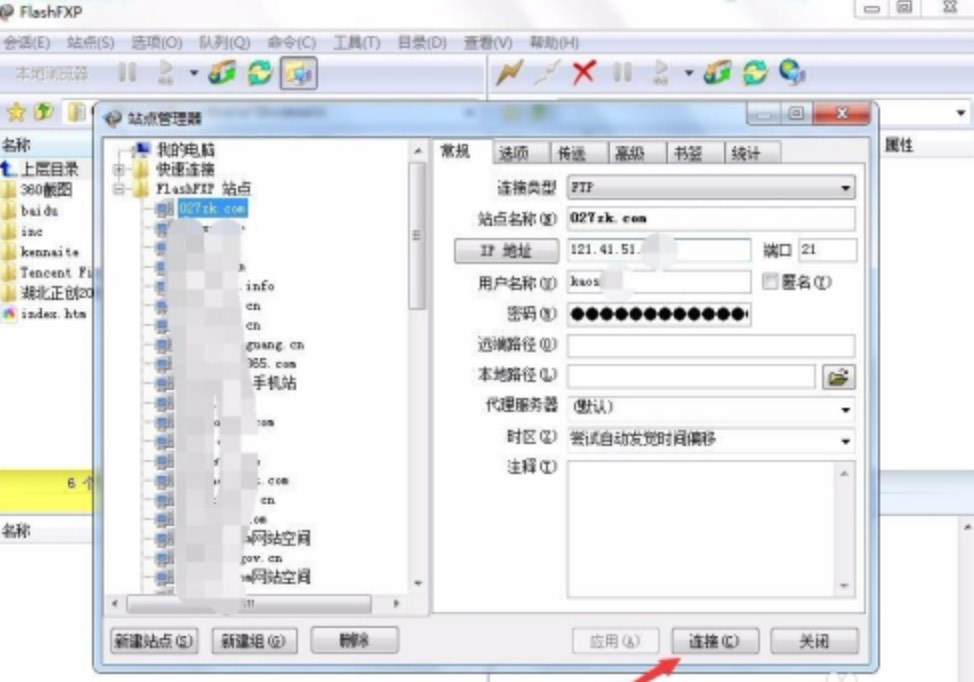Click the red X abort icon
The height and width of the screenshot is (682, 974).
tap(584, 73)
